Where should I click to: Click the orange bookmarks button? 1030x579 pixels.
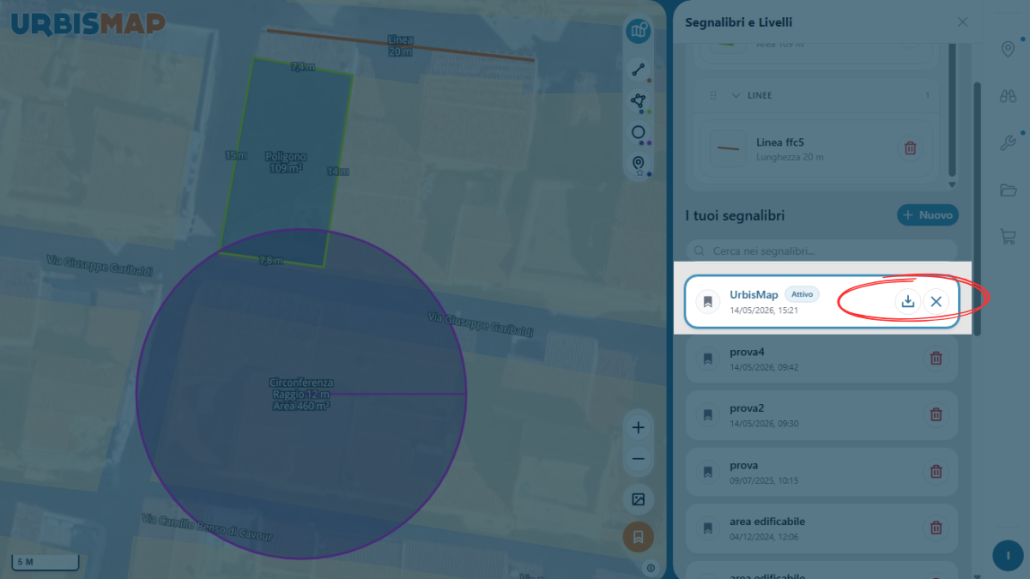point(638,537)
